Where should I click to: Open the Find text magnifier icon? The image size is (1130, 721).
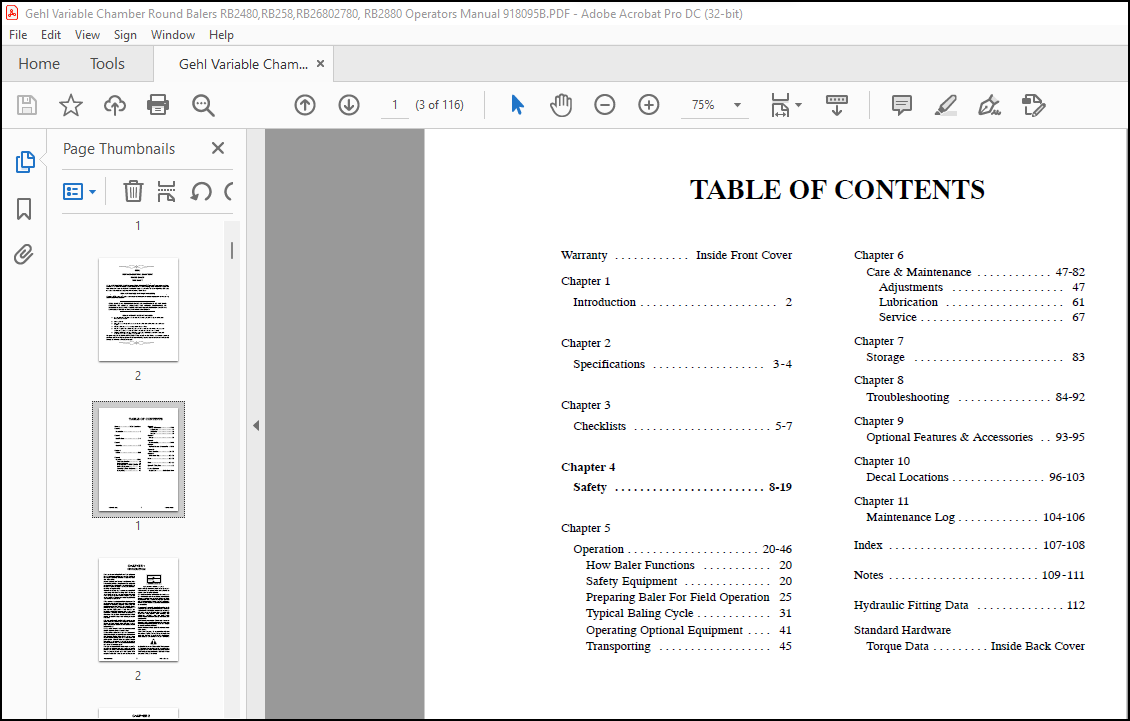coord(203,105)
